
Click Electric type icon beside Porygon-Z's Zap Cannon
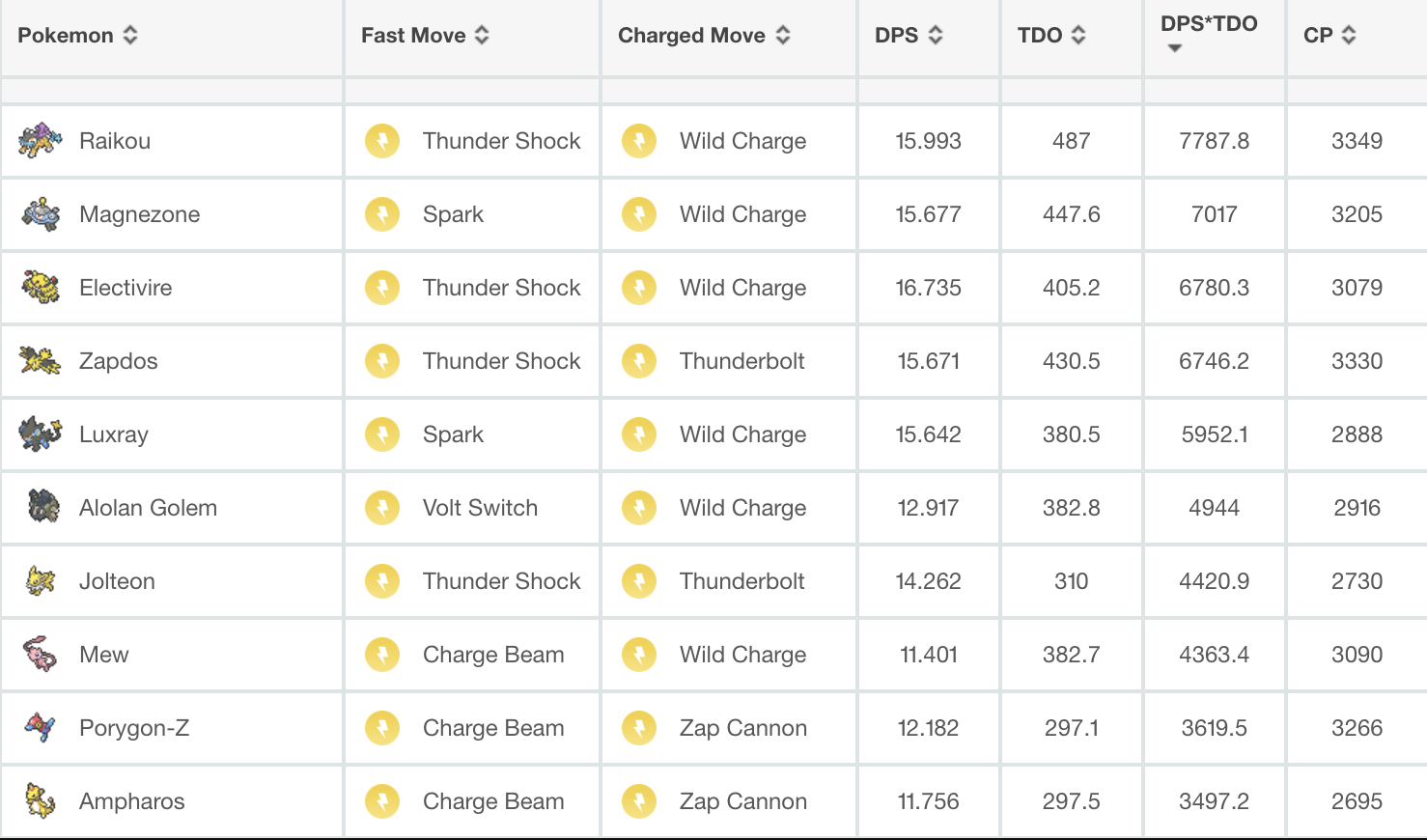click(x=639, y=728)
